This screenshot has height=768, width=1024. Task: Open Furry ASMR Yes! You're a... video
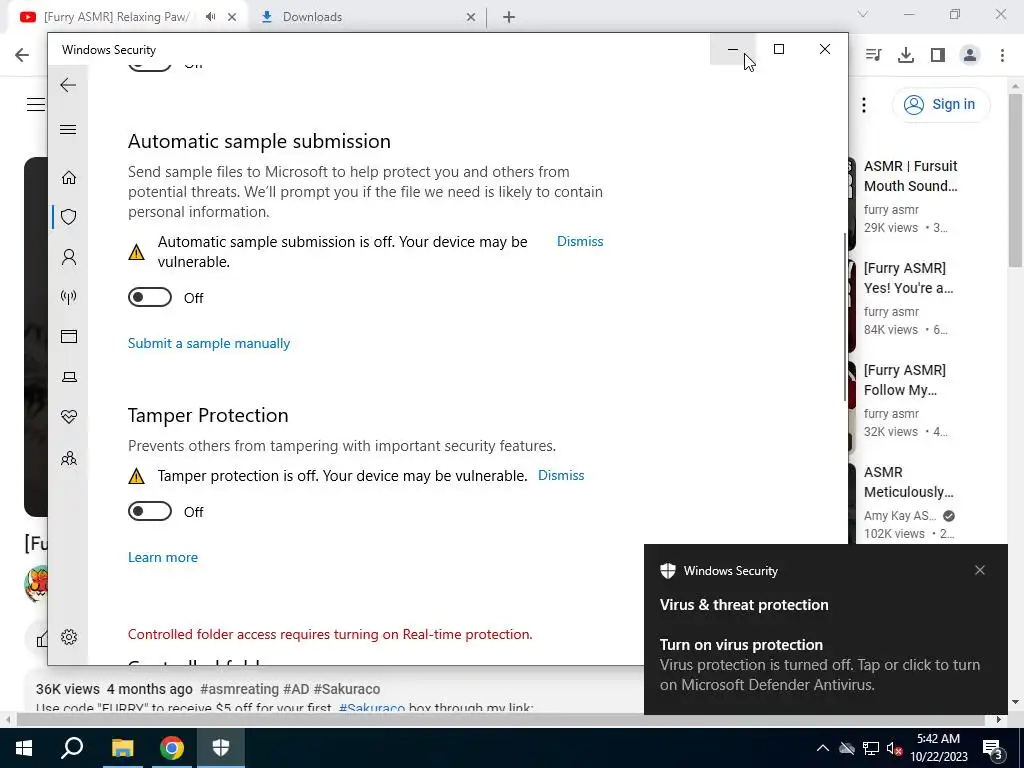pos(908,278)
